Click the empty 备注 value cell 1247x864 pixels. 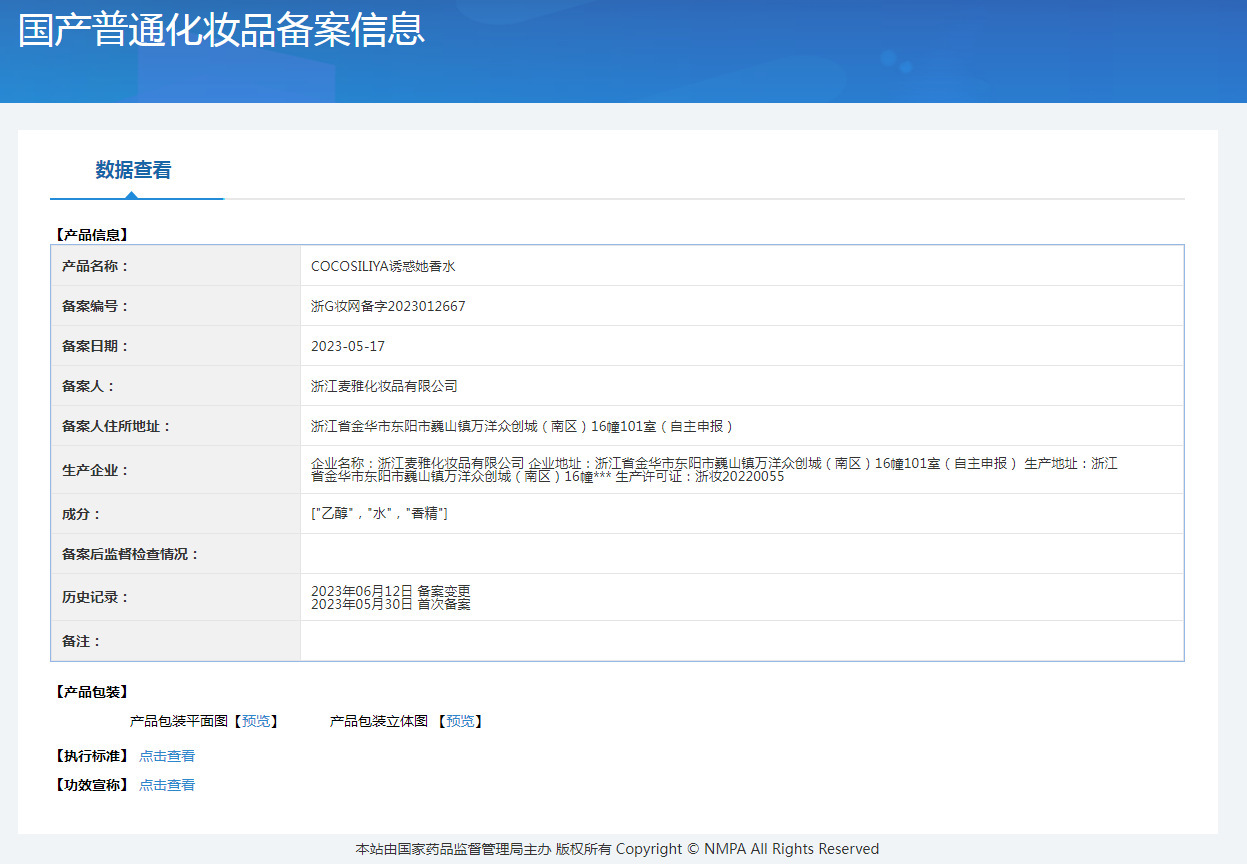742,641
